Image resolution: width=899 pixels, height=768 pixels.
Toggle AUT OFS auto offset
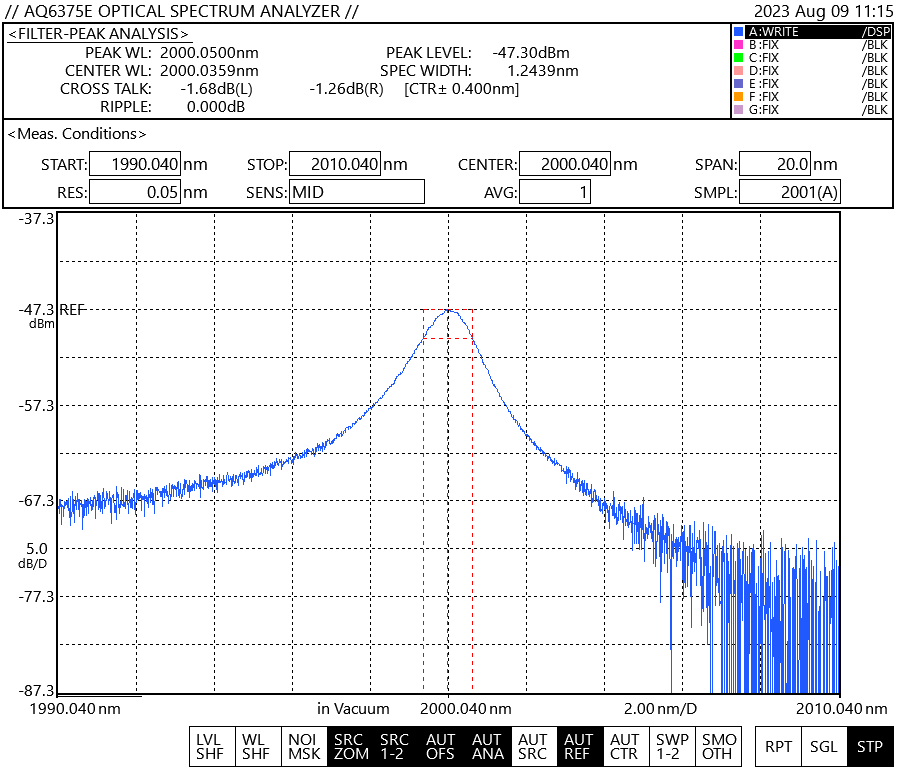point(441,746)
